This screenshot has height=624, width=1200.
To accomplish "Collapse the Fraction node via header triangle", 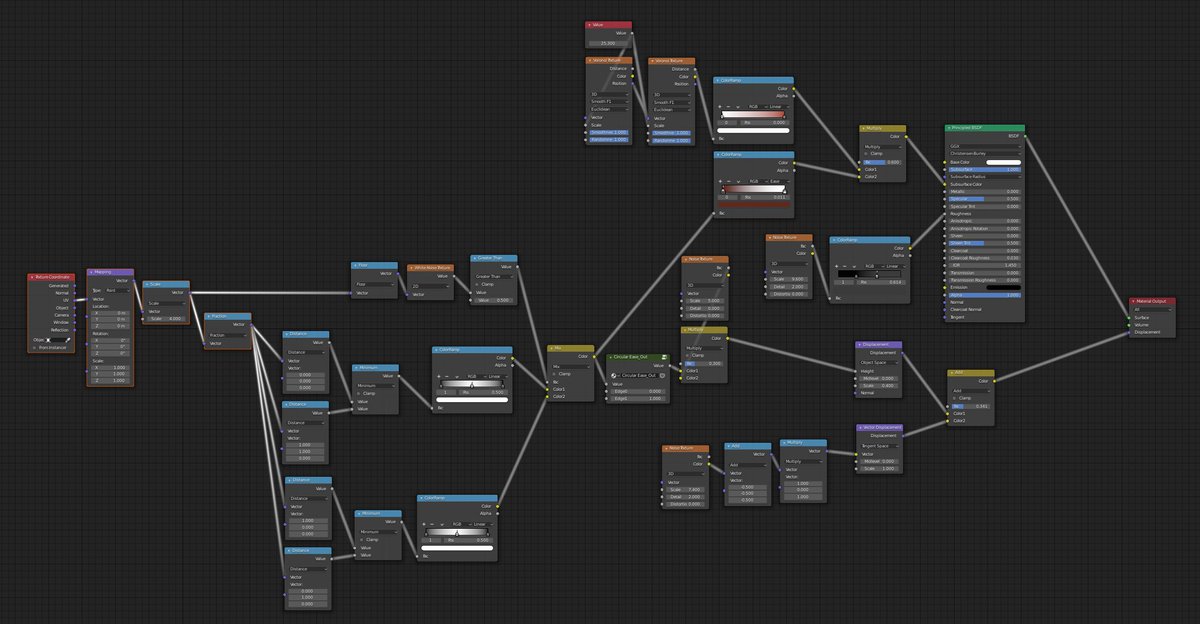I will pyautogui.click(x=208, y=316).
